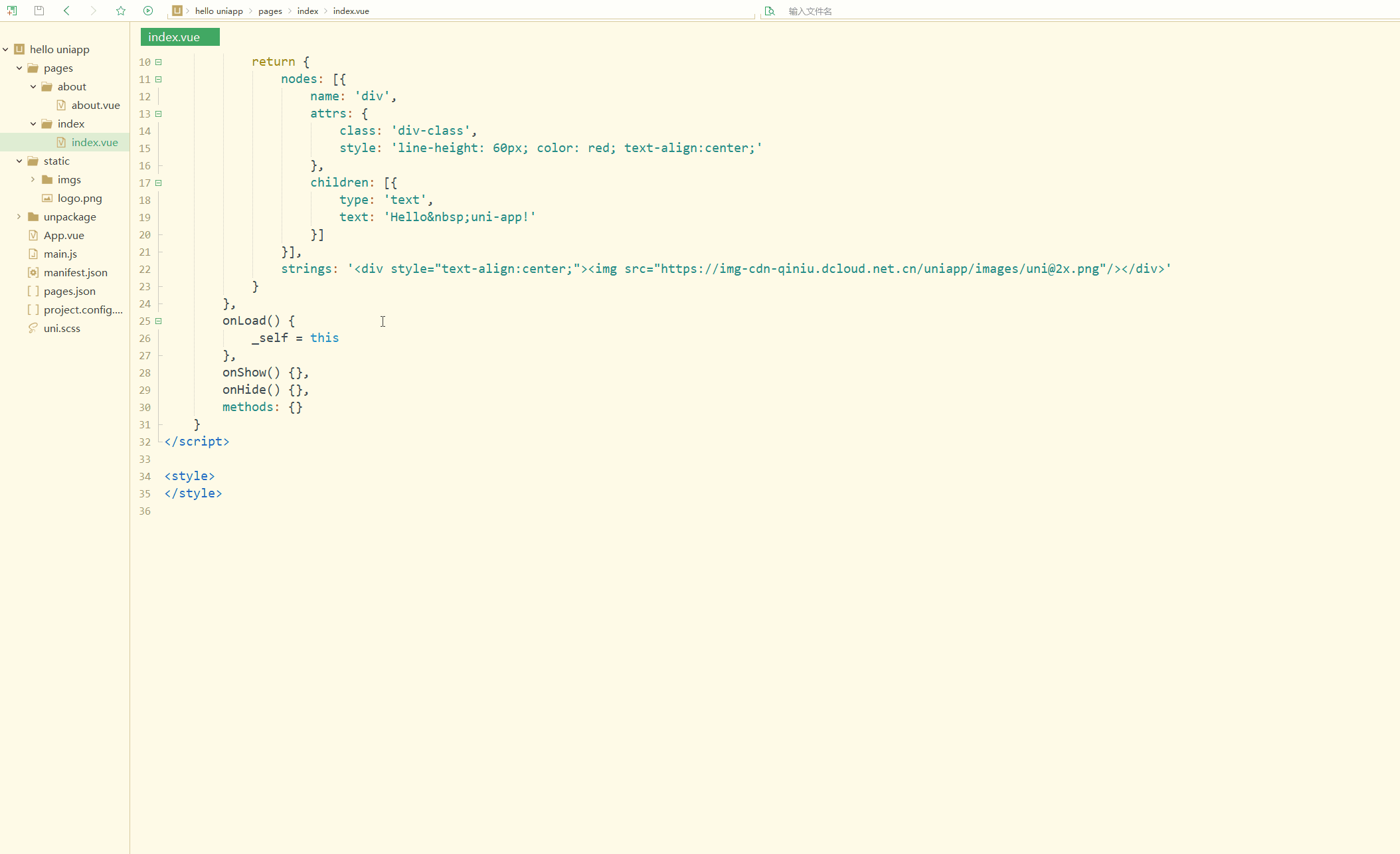Screen dimensions: 1400x854
Task: Click line number 22 in the gutter
Action: (145, 269)
